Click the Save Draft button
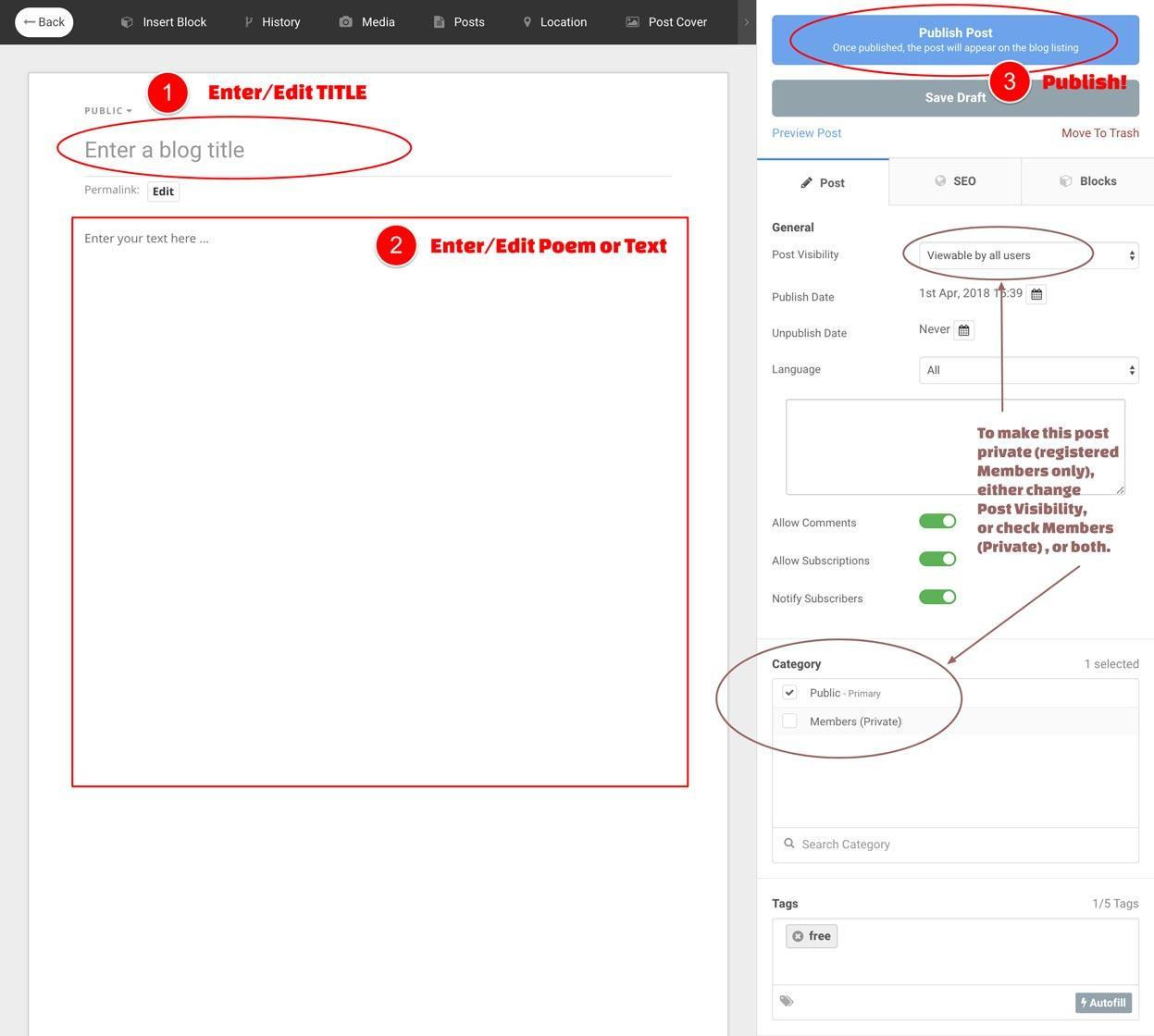 point(955,98)
